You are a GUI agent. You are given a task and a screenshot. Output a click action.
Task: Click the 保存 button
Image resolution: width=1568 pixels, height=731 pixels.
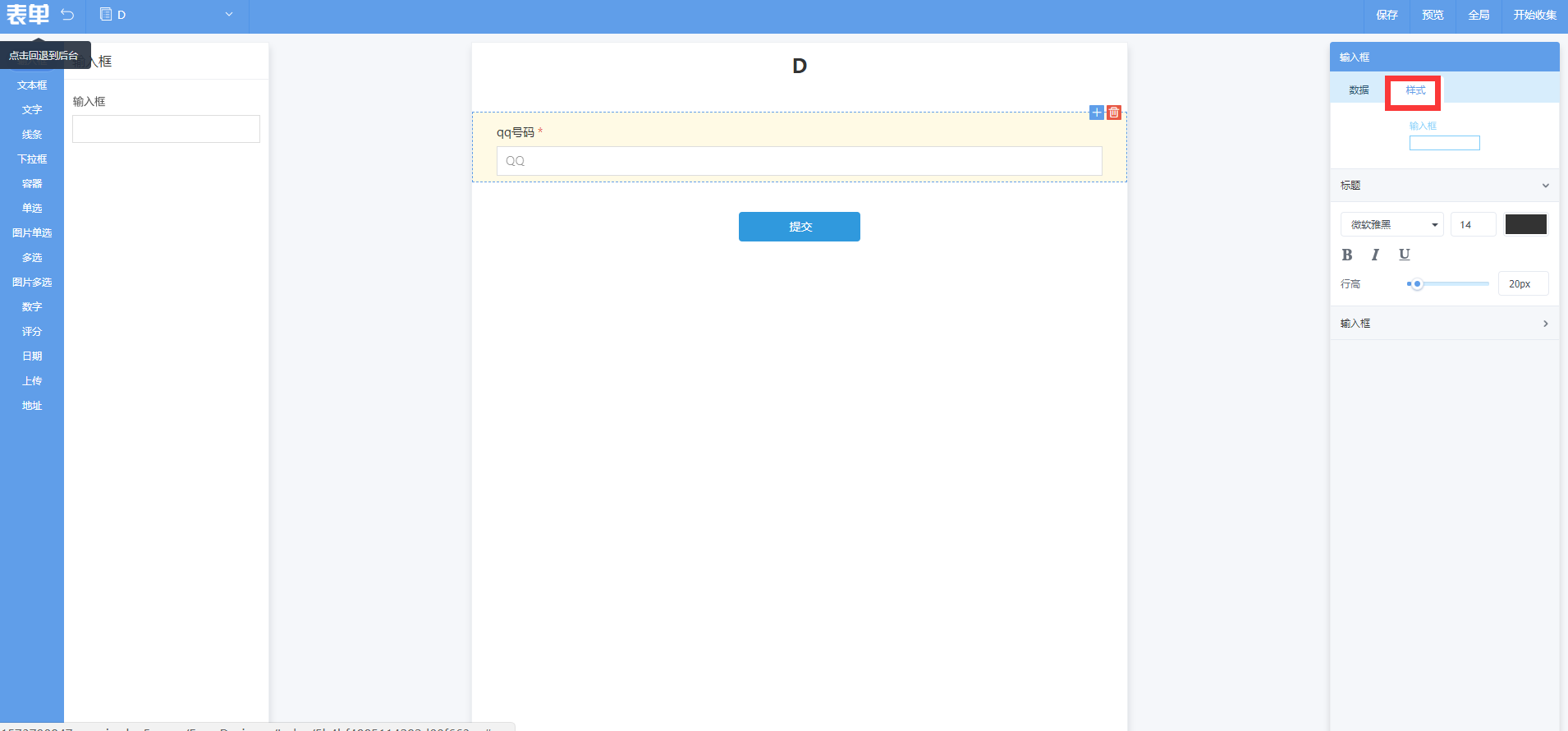(1387, 15)
